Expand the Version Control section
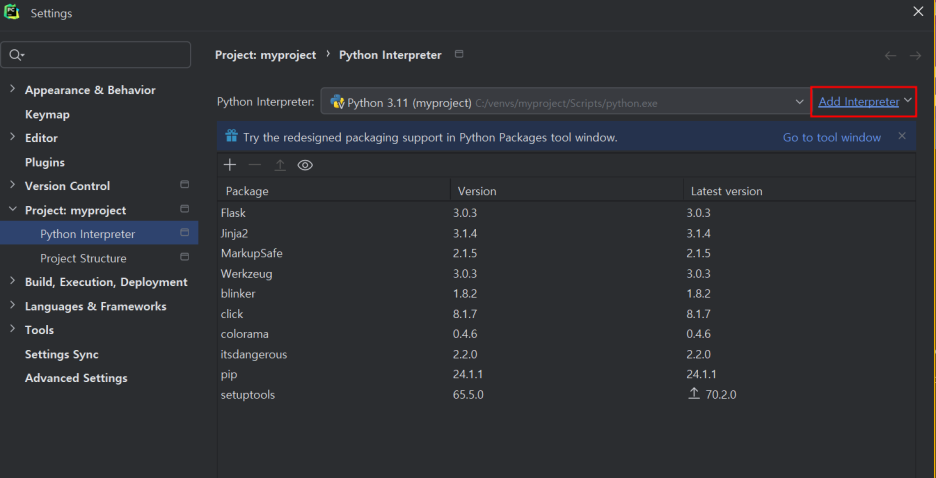 pos(13,185)
